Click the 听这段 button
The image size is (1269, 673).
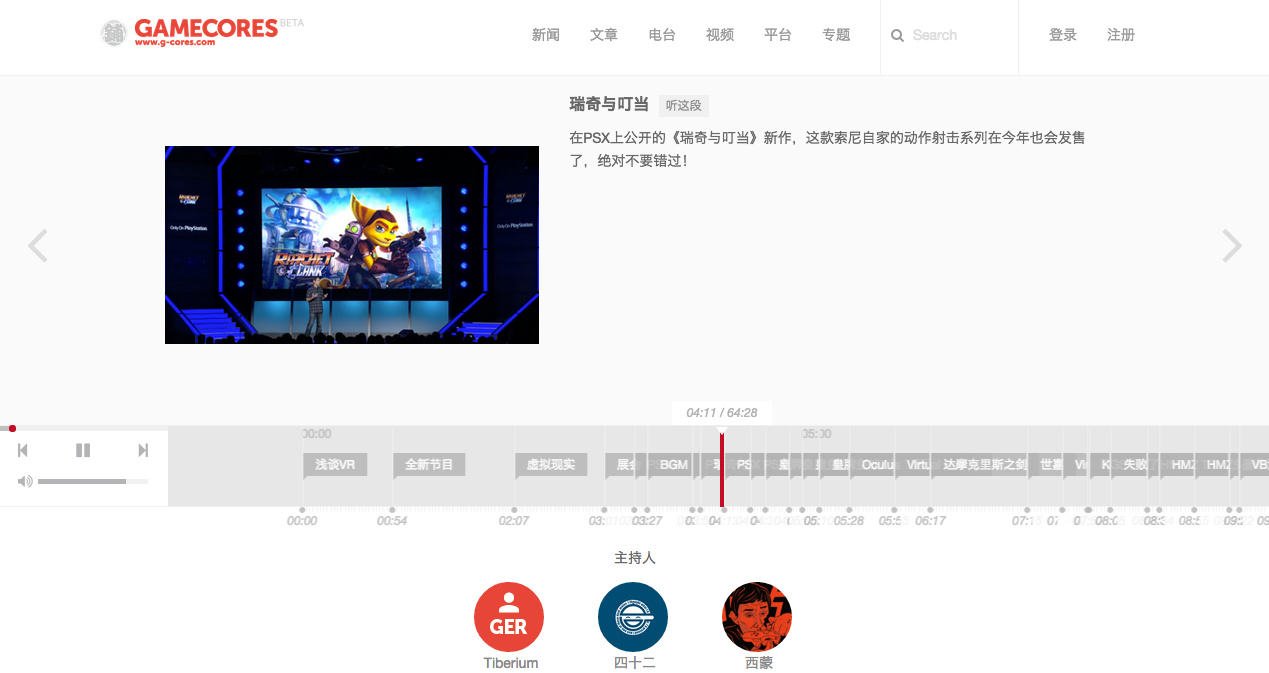click(684, 105)
